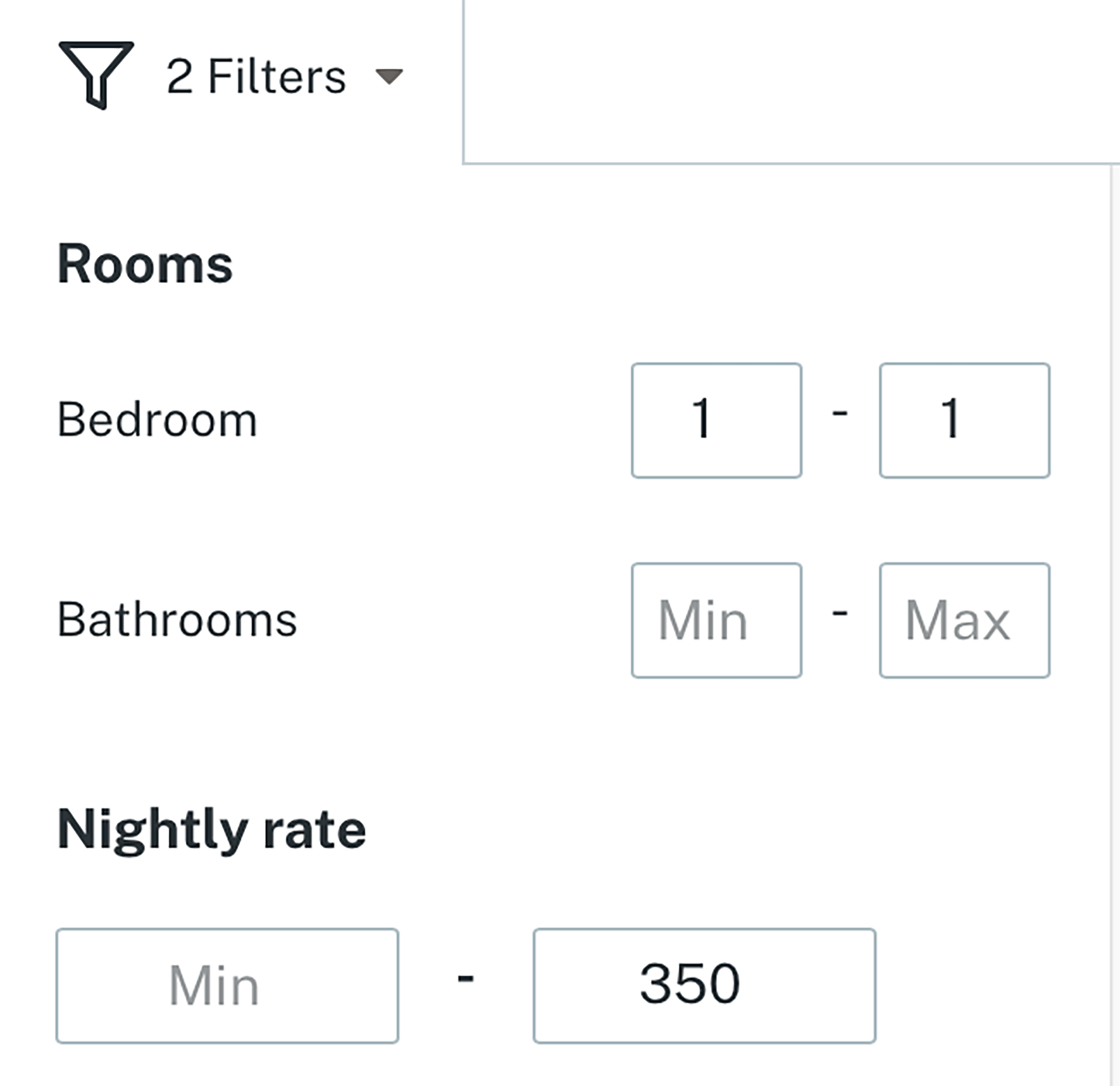
Task: Select the Nightly rate field showing 350
Action: (x=704, y=986)
